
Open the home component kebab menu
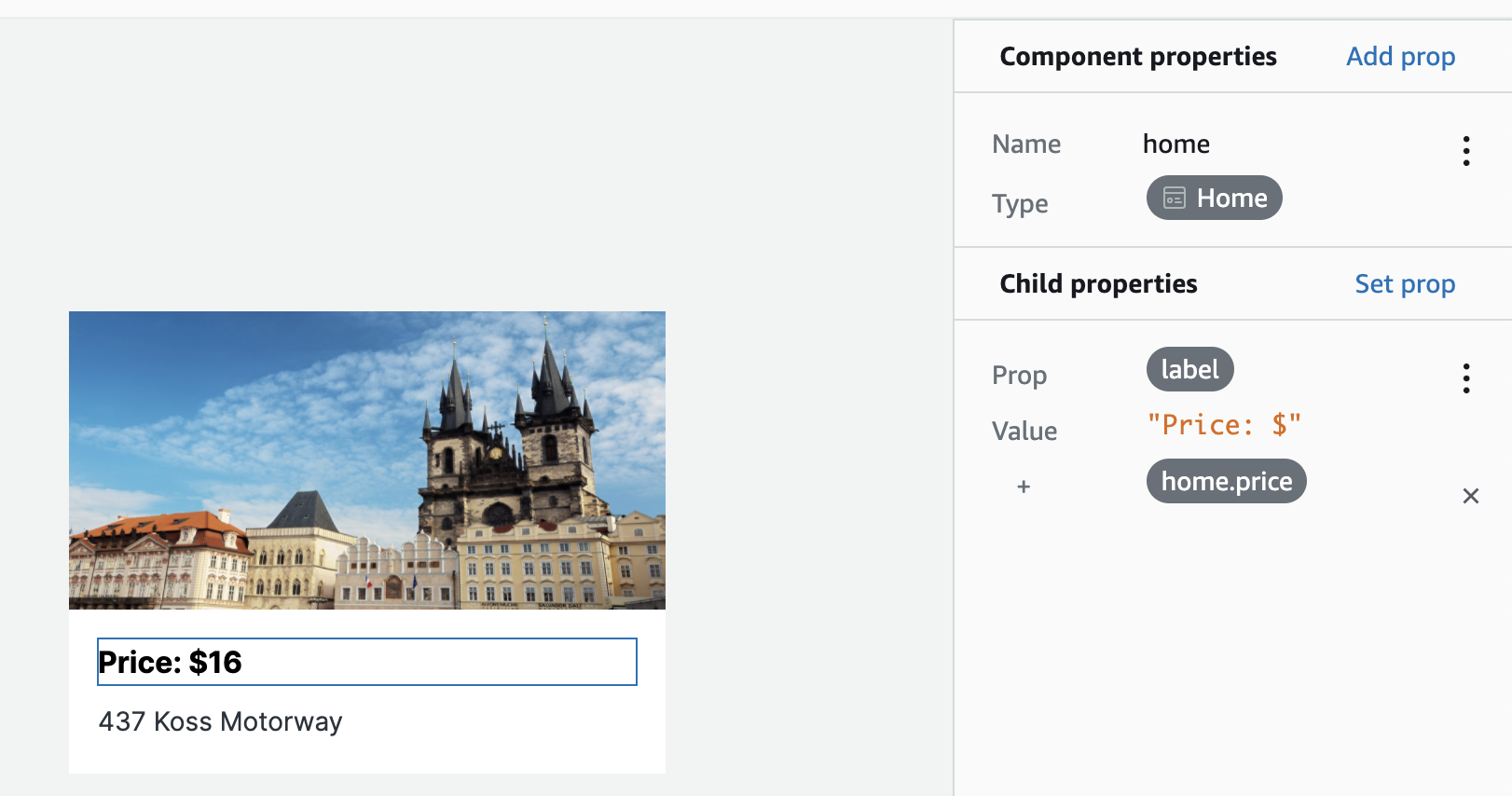coord(1466,151)
